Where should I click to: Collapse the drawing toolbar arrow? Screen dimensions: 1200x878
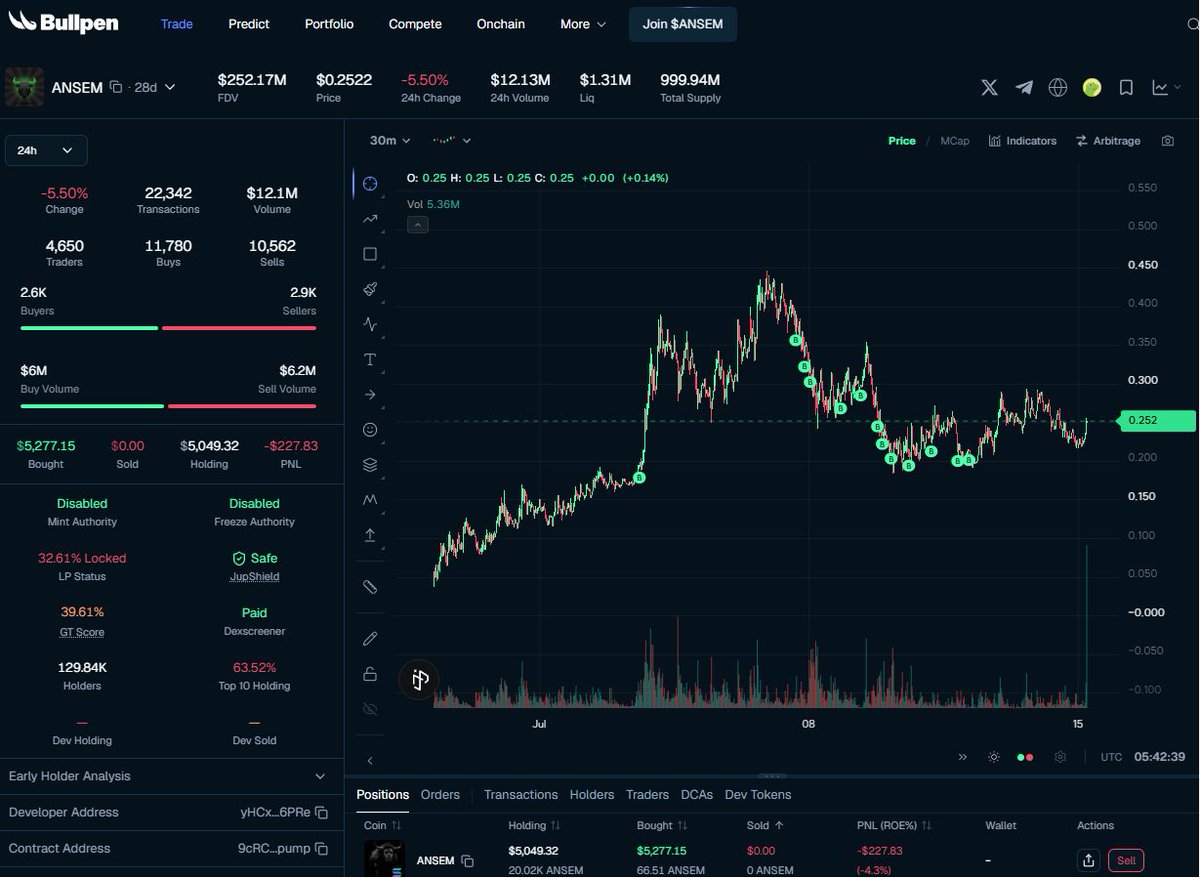[x=370, y=761]
